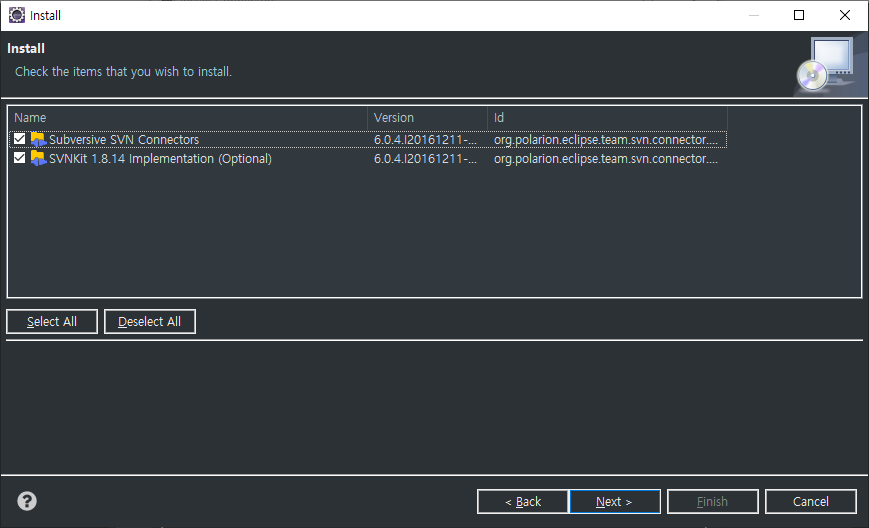The image size is (869, 528).
Task: Click the Subversive SVN Connectors feature icon
Action: coord(38,140)
